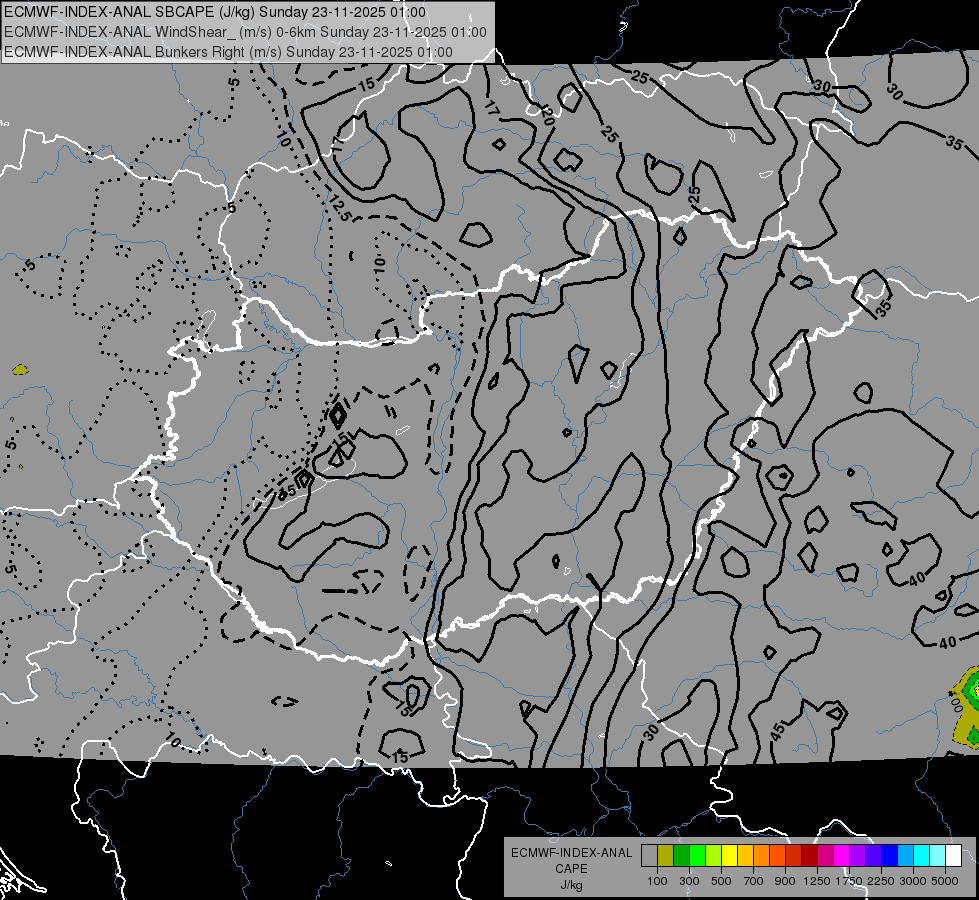Click the small olive CAPE patch at left
Image resolution: width=979 pixels, height=900 pixels.
(x=21, y=370)
